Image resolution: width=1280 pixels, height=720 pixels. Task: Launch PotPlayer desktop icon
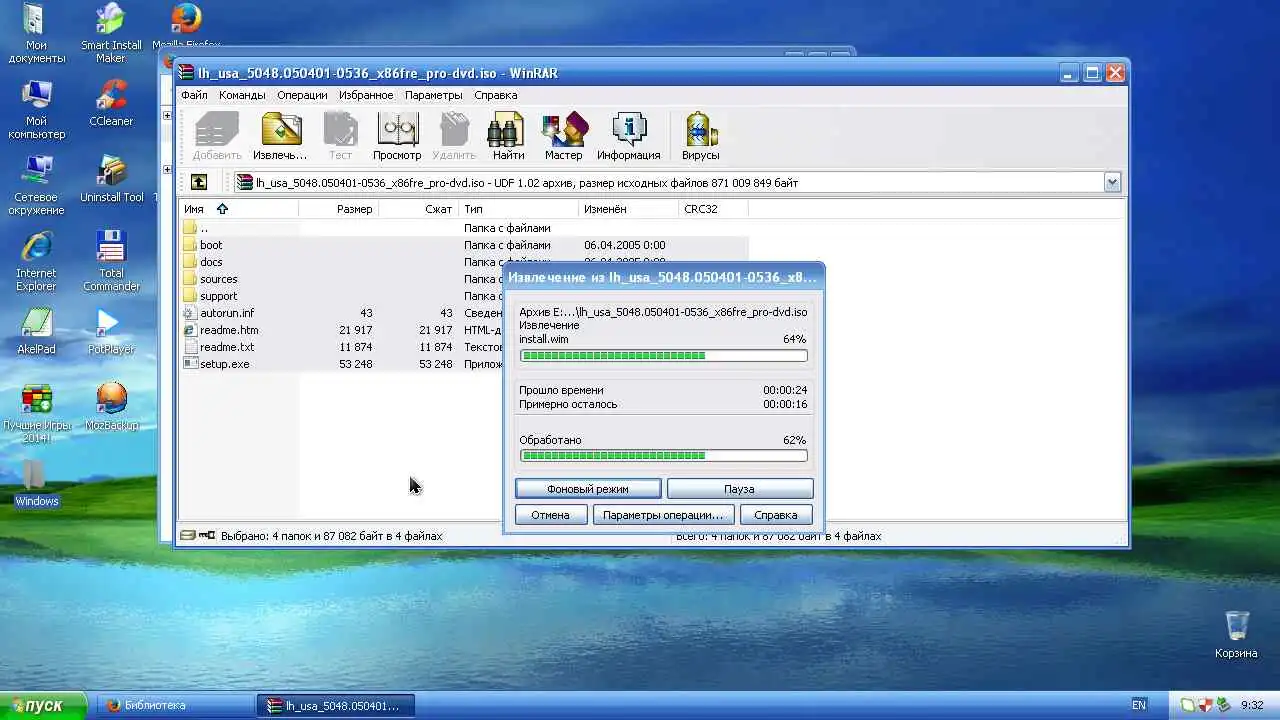tap(111, 332)
